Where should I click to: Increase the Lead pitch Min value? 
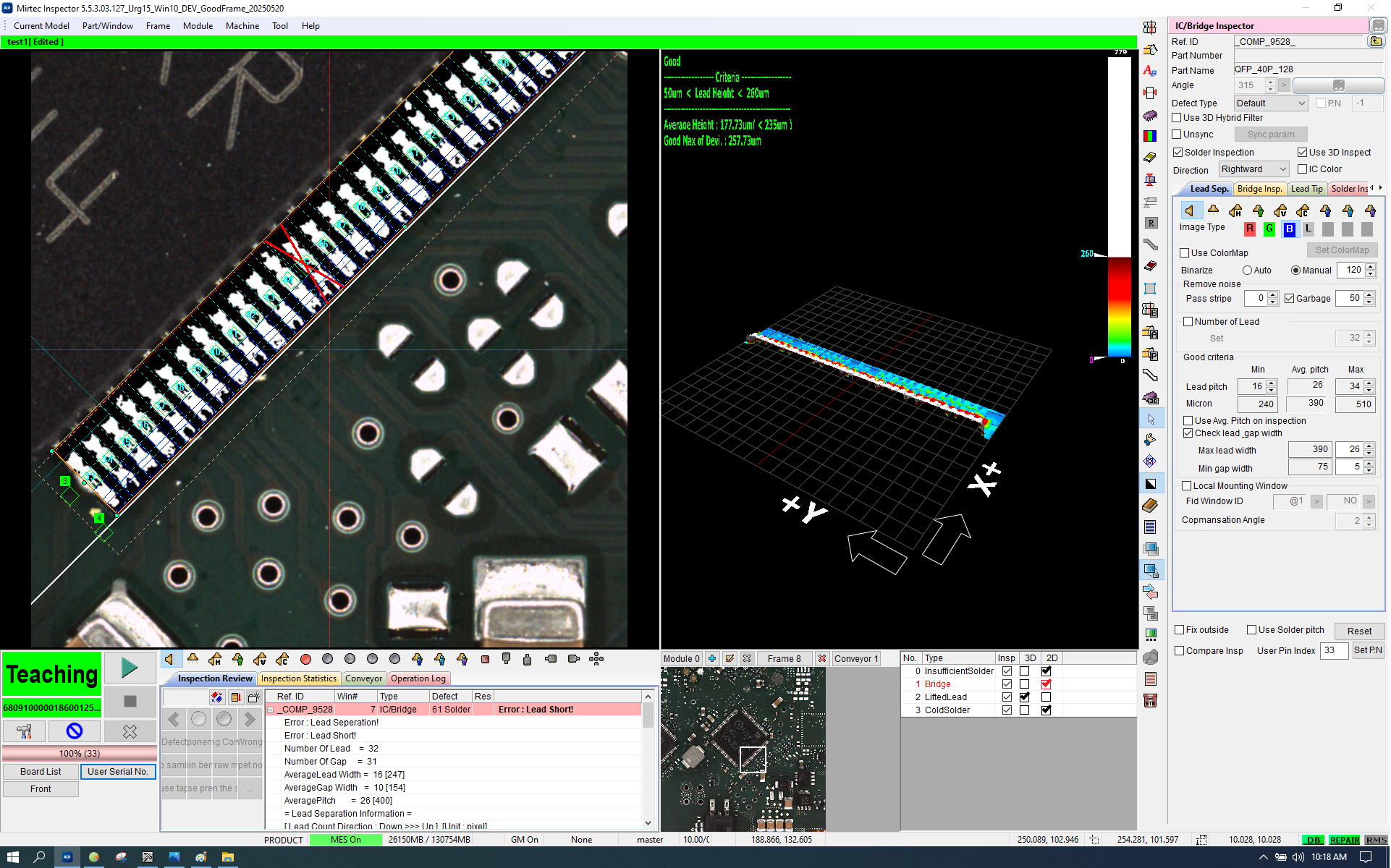[1272, 383]
